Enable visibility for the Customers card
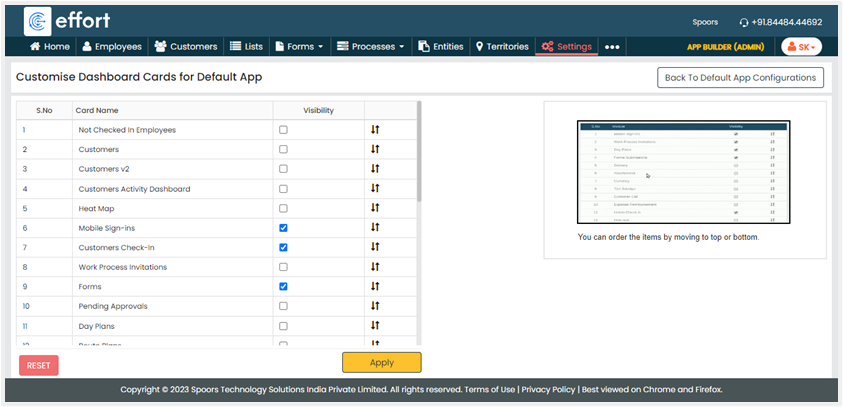 point(283,149)
